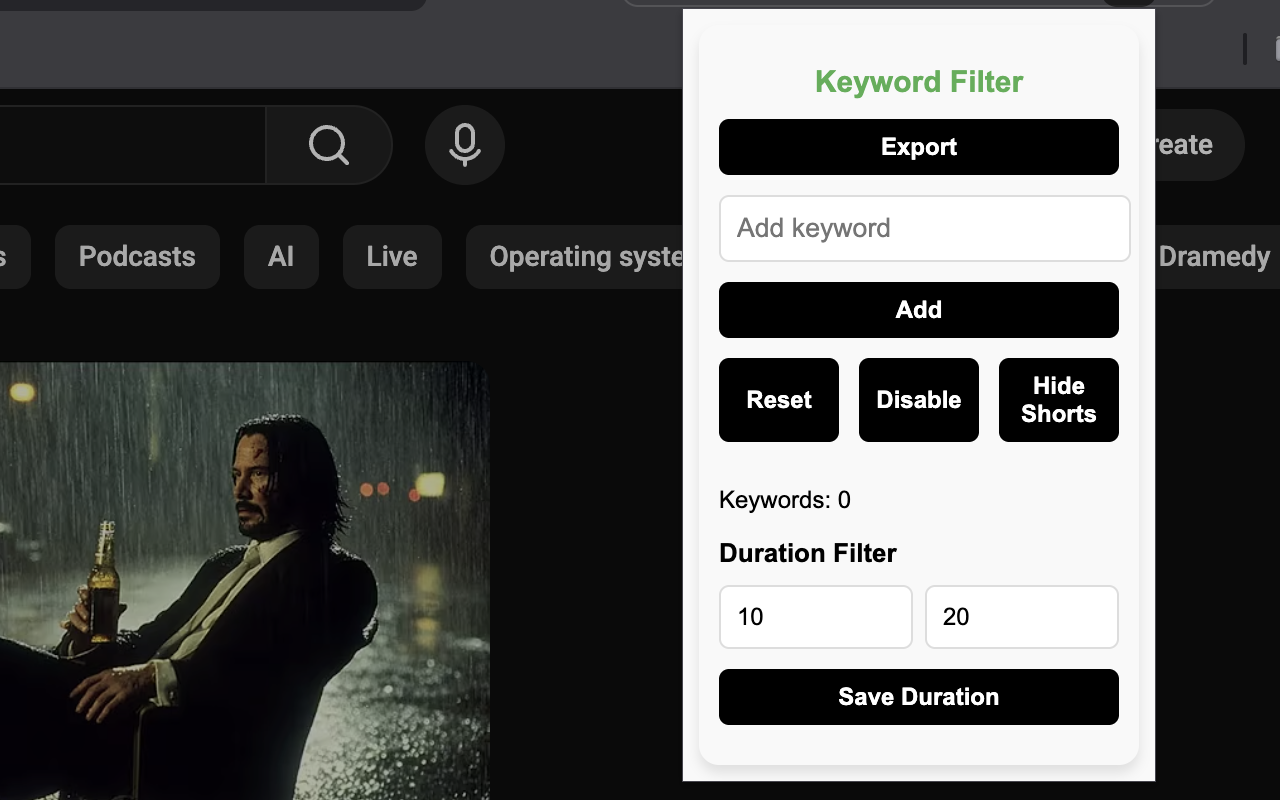Focus the Add keyword input field

click(x=924, y=228)
